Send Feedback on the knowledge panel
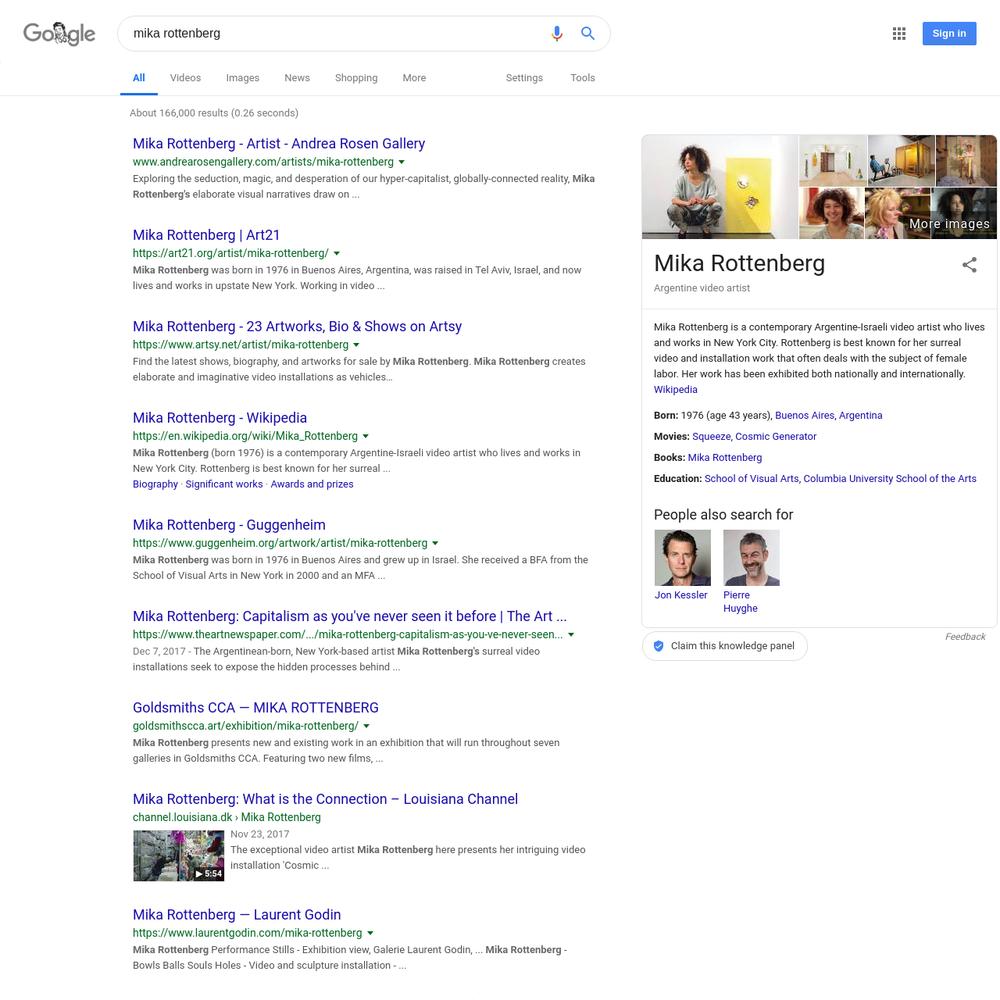The width and height of the screenshot is (1000, 1000). click(x=965, y=636)
